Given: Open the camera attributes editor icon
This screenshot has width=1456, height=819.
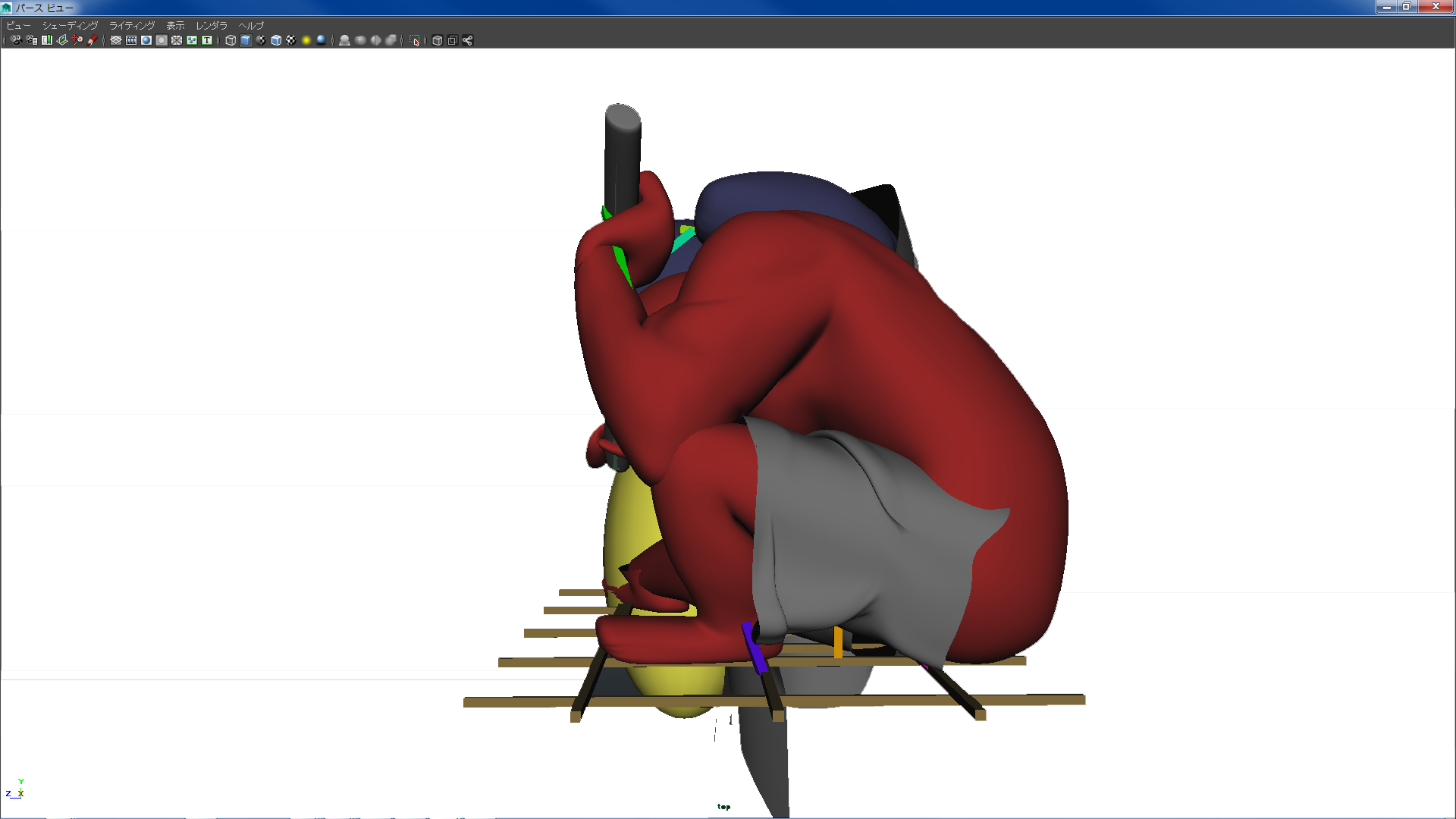Looking at the screenshot, I should pos(31,40).
